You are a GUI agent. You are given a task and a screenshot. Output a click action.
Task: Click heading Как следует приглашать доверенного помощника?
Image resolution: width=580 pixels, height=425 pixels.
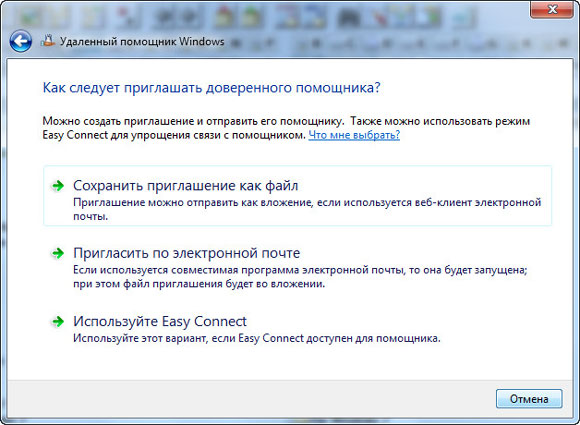212,88
